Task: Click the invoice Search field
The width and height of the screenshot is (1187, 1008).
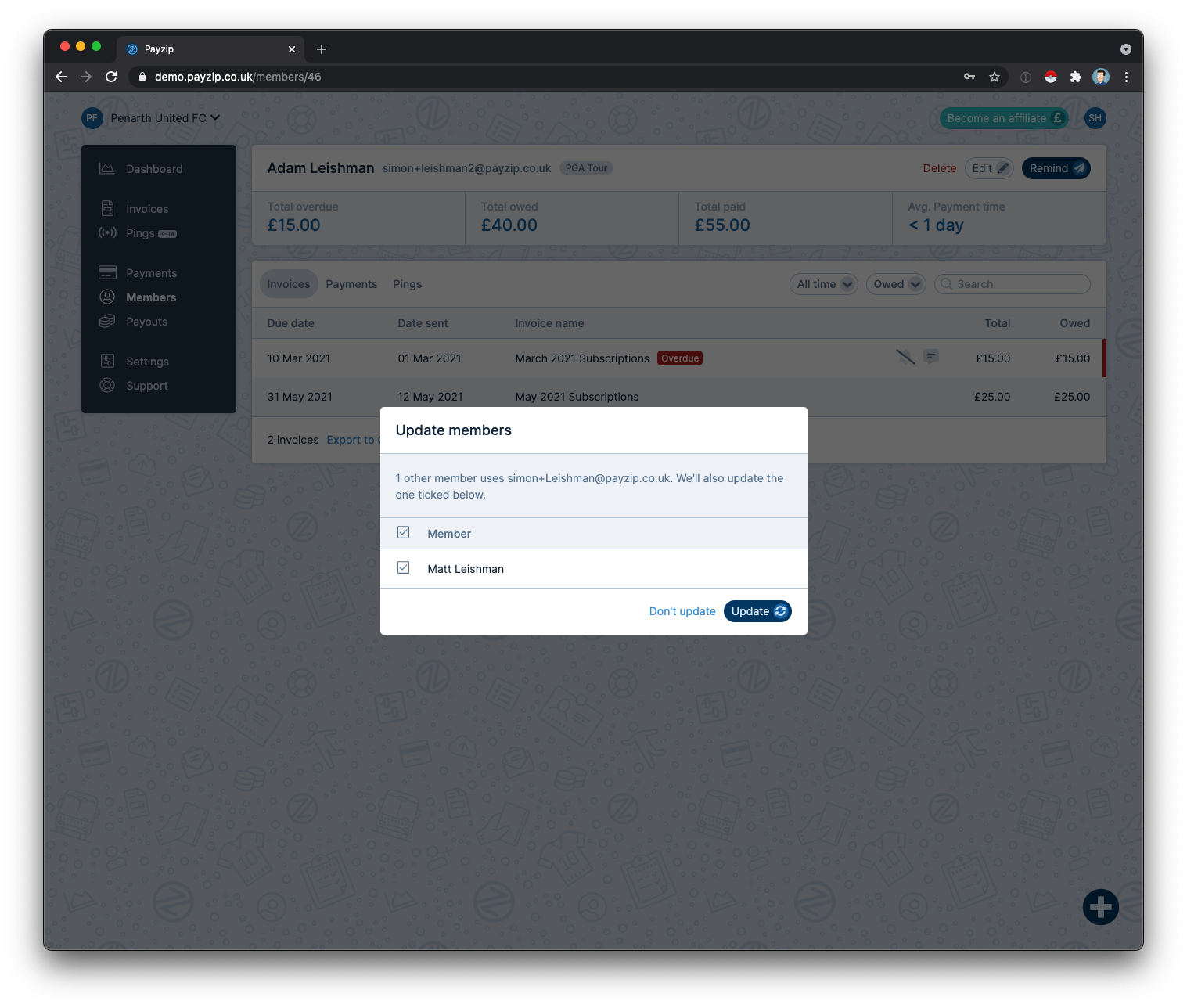Action: 1012,284
